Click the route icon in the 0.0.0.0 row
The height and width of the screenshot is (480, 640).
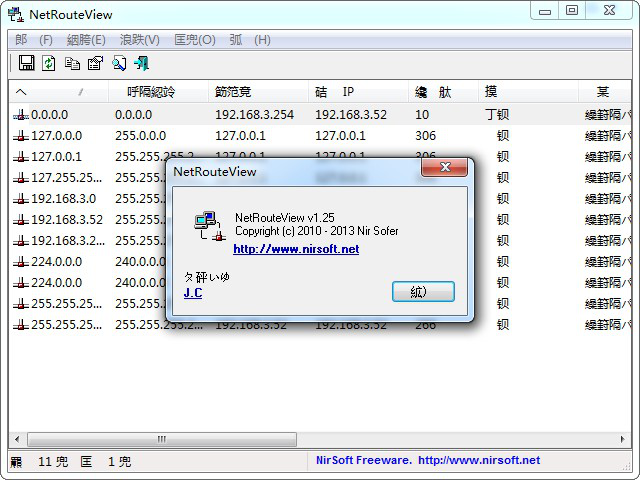point(21,115)
